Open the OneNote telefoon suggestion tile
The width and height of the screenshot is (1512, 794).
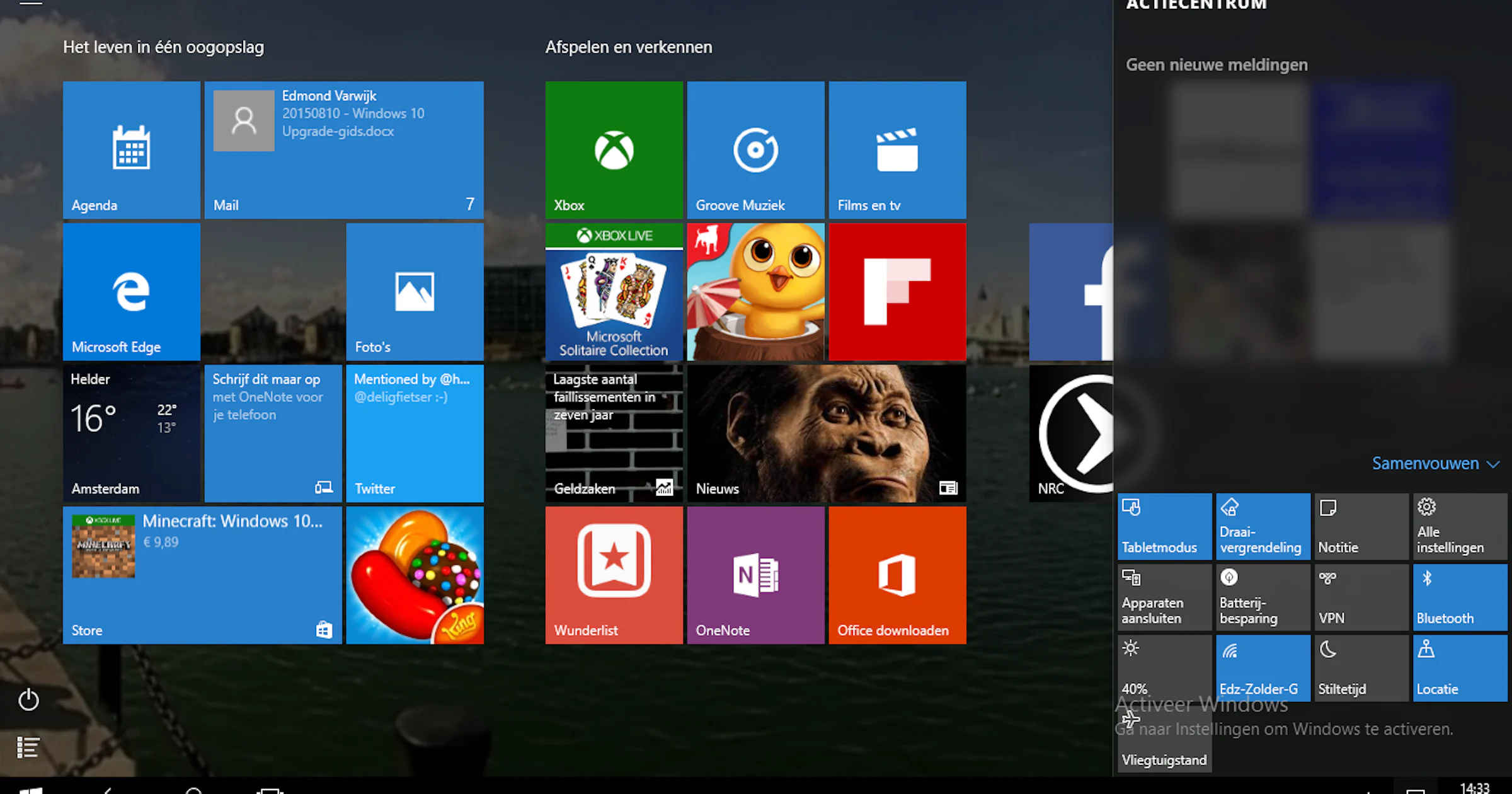pyautogui.click(x=273, y=434)
